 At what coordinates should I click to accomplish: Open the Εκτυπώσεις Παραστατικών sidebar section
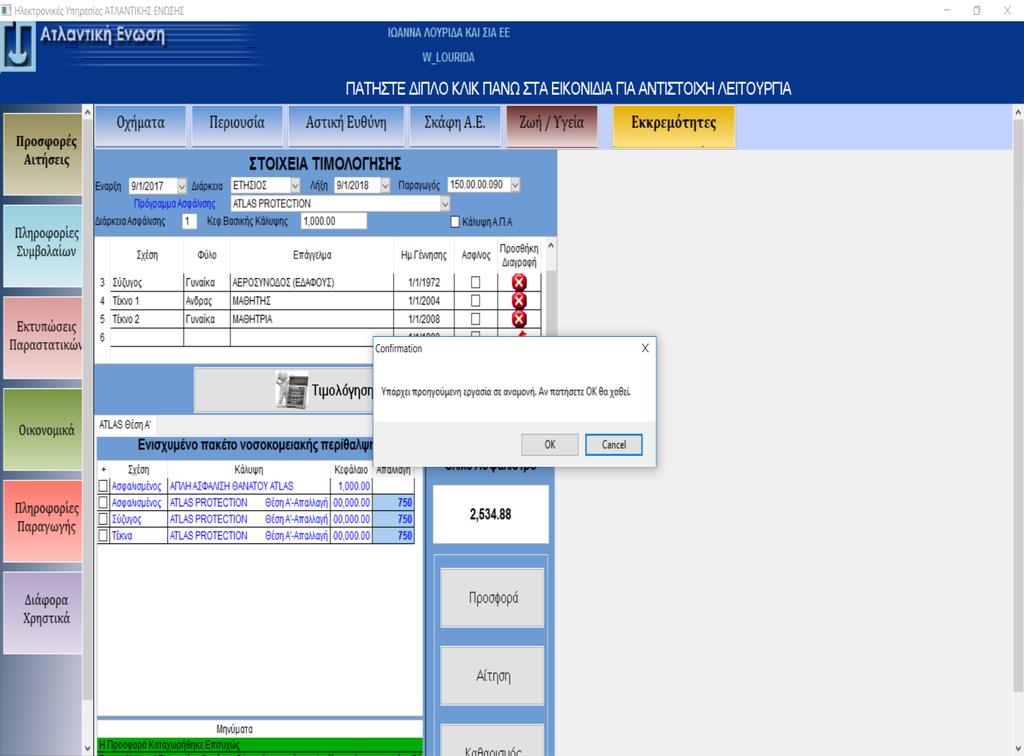[43, 338]
